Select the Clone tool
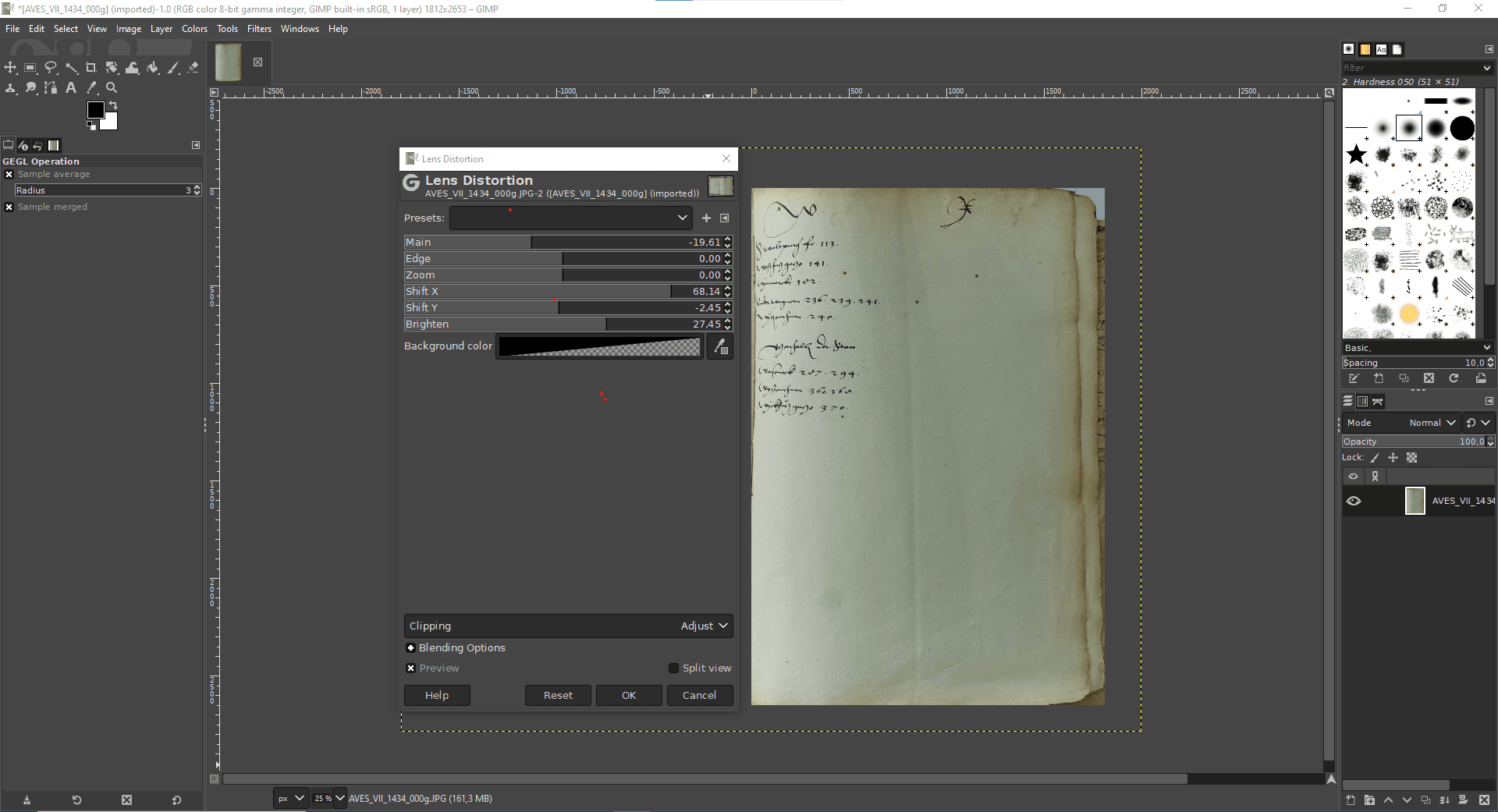Viewport: 1498px width, 812px height. pos(10,87)
